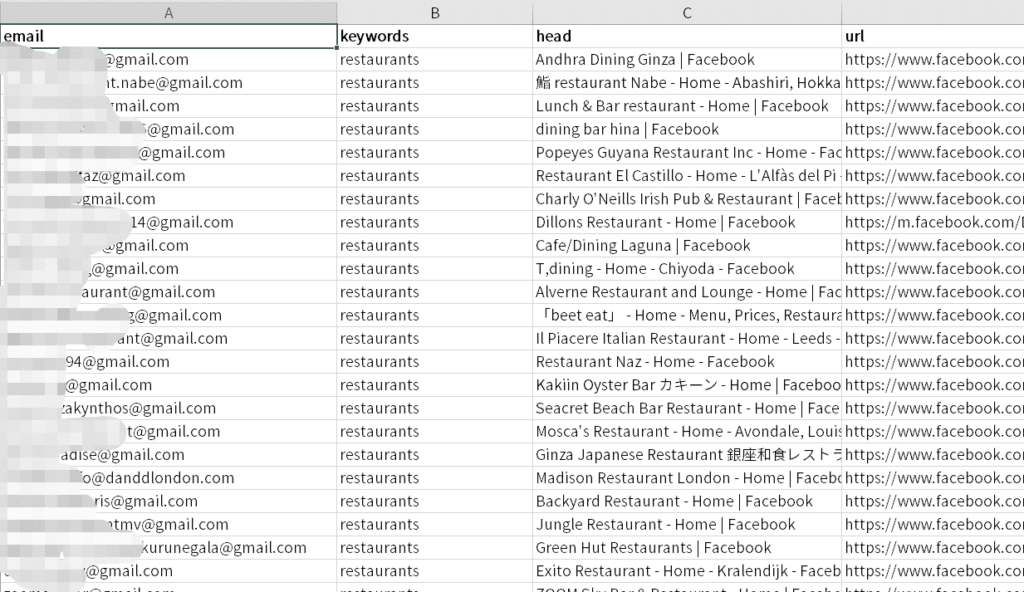1024x592 pixels.
Task: Select column A header
Action: point(168,12)
